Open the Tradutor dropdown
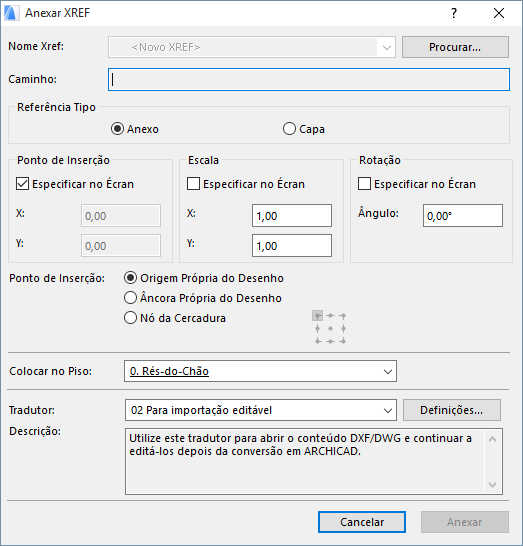 pyautogui.click(x=261, y=410)
